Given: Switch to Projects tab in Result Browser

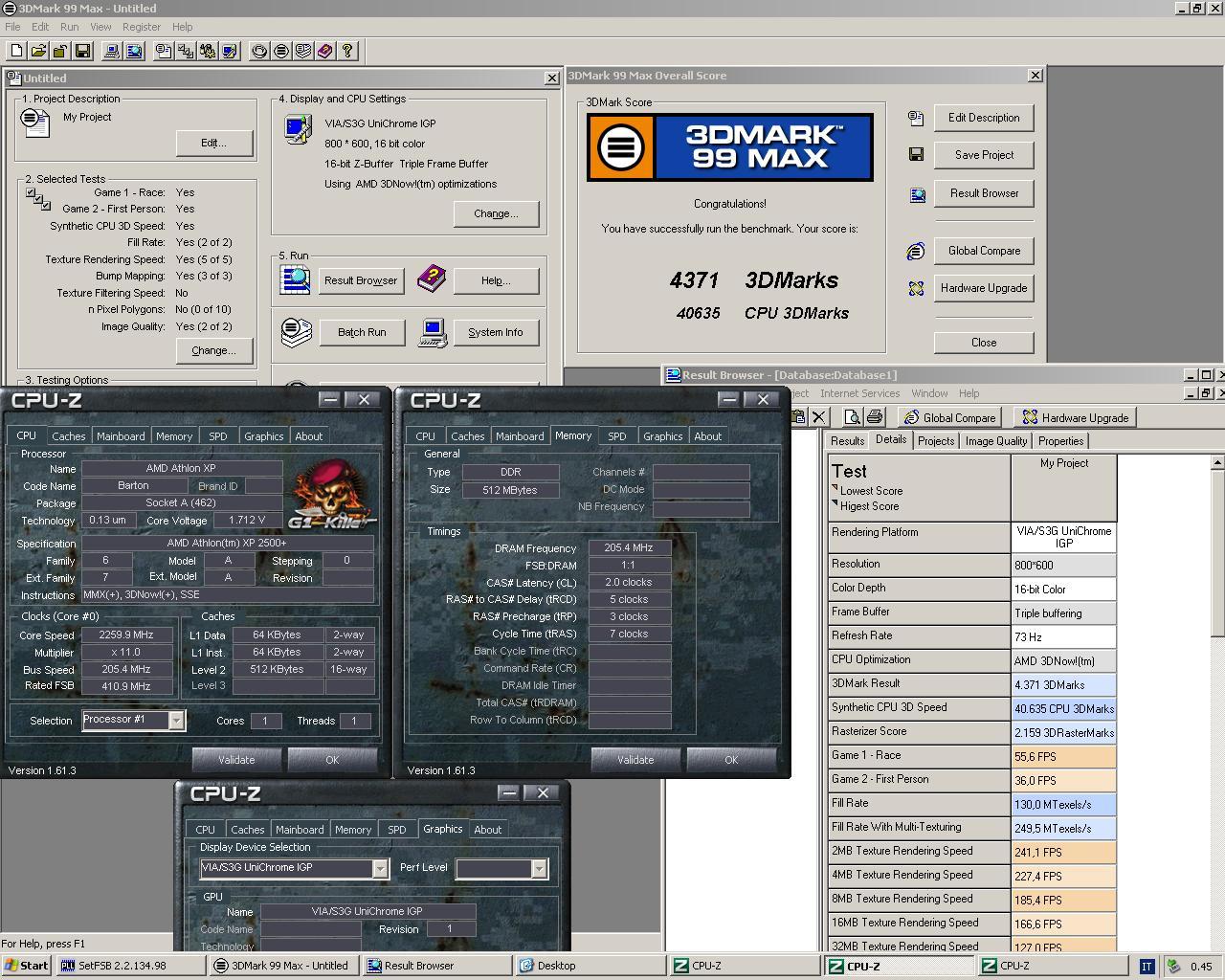Looking at the screenshot, I should point(936,441).
